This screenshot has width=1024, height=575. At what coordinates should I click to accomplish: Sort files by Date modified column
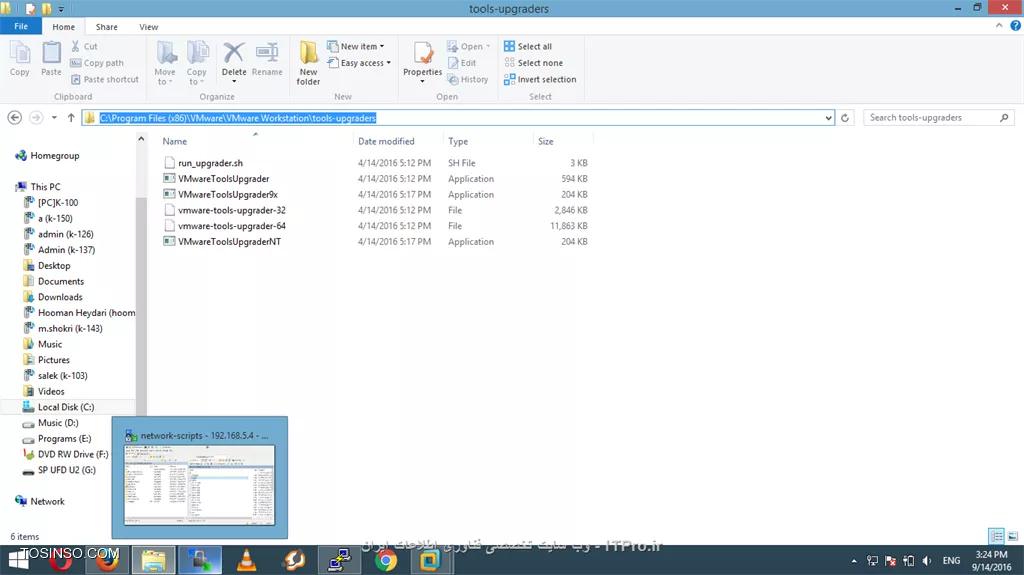[x=386, y=141]
